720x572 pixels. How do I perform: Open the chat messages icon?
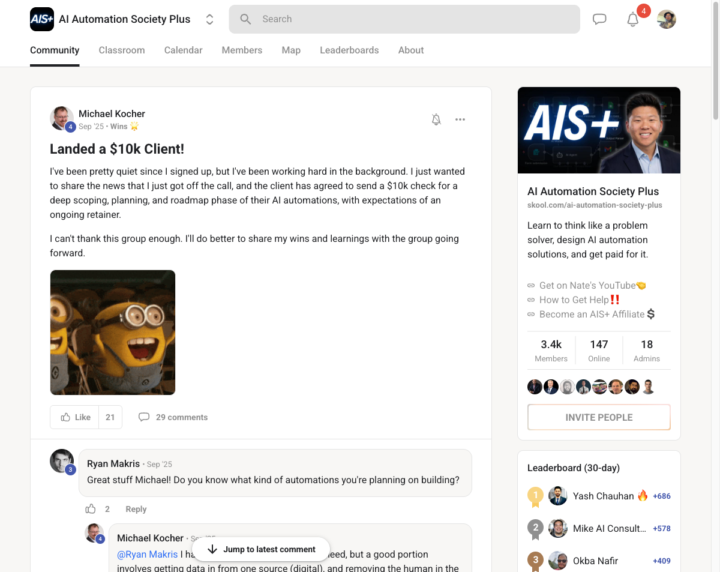pos(599,19)
